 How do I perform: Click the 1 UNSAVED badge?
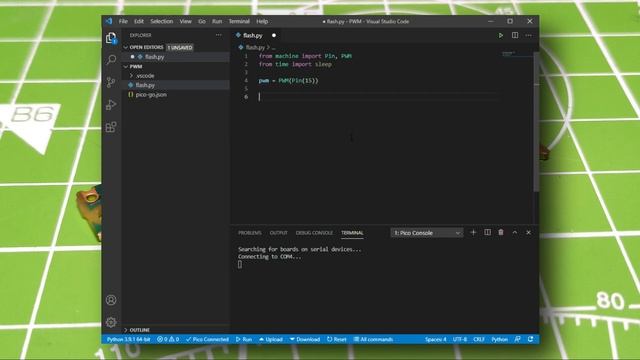(x=180, y=47)
